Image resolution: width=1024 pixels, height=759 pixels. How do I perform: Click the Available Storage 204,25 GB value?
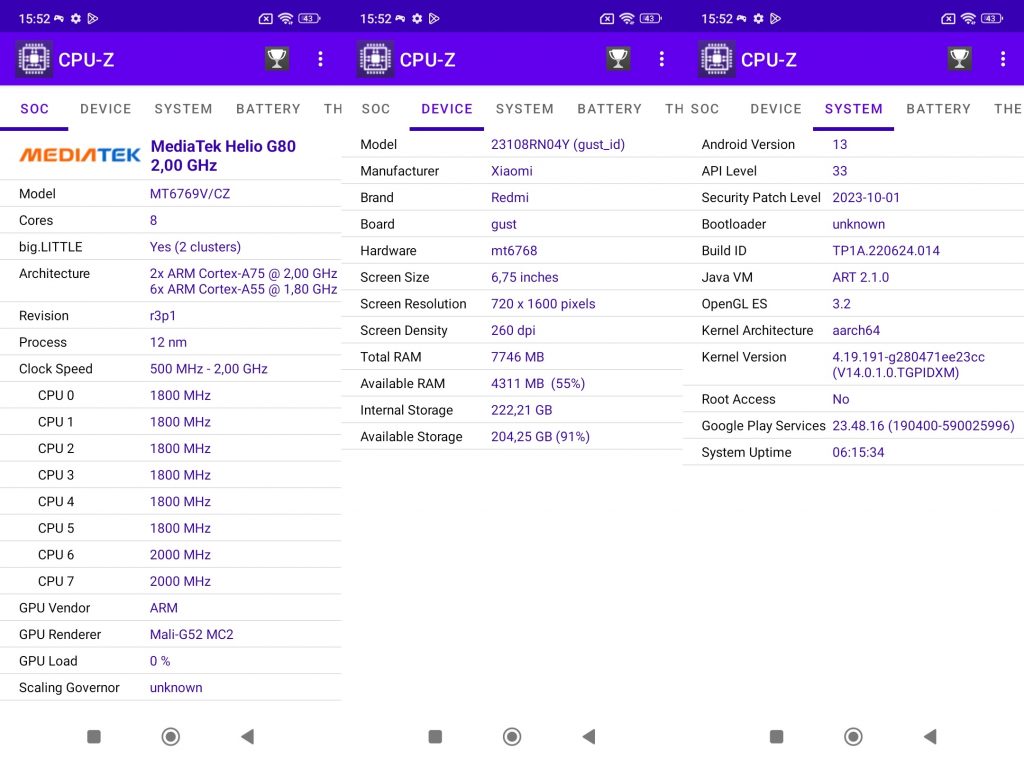[x=540, y=437]
